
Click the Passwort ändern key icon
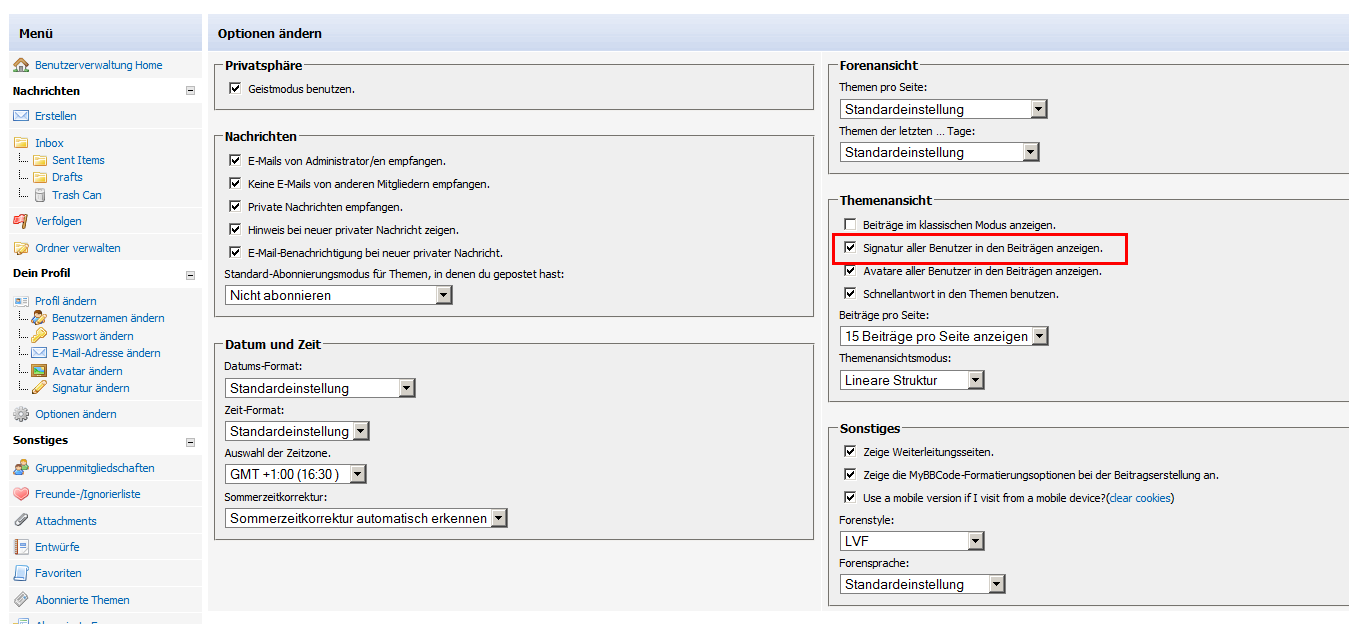pyautogui.click(x=40, y=336)
